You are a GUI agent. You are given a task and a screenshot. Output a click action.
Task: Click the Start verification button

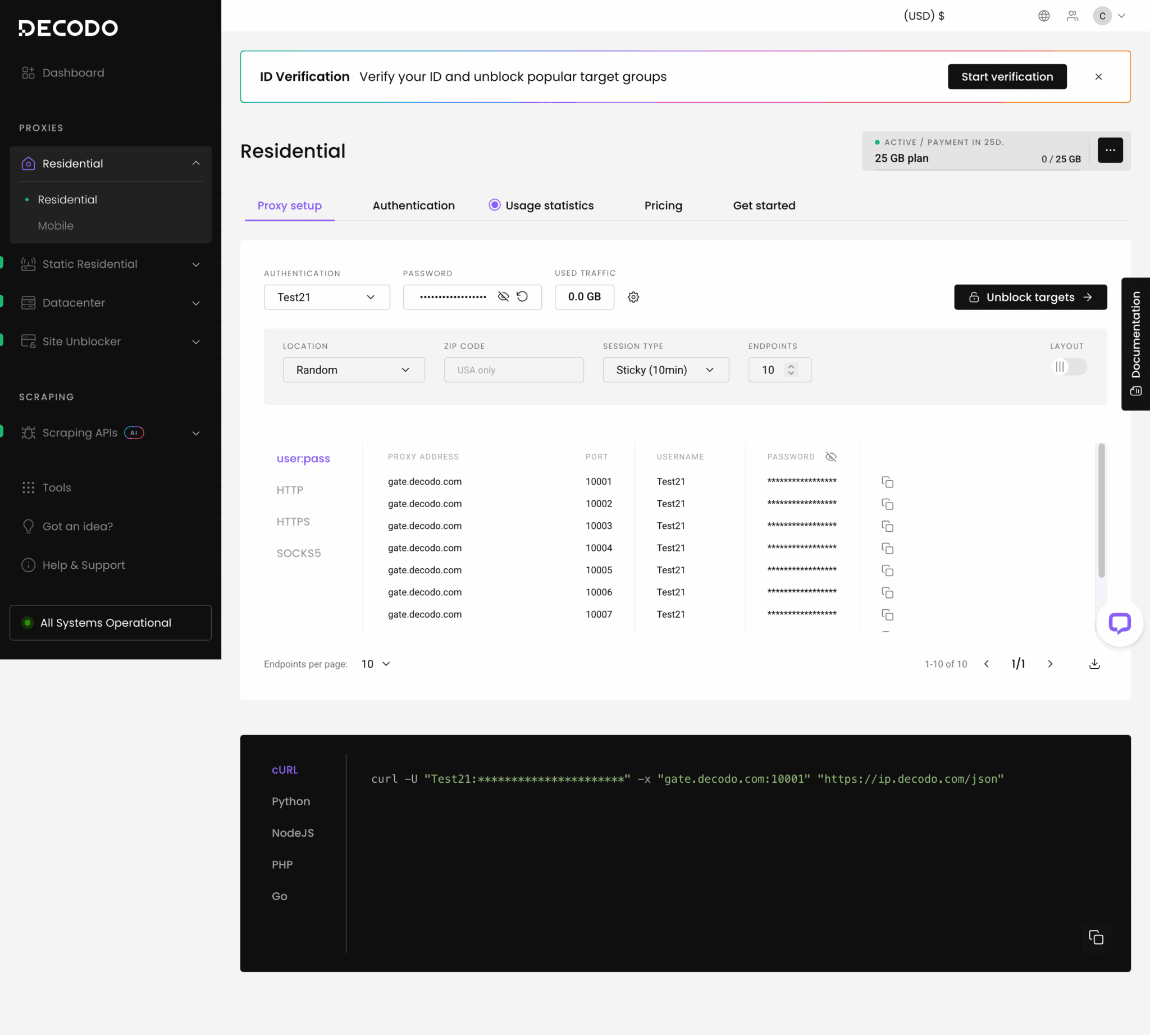(x=1007, y=77)
